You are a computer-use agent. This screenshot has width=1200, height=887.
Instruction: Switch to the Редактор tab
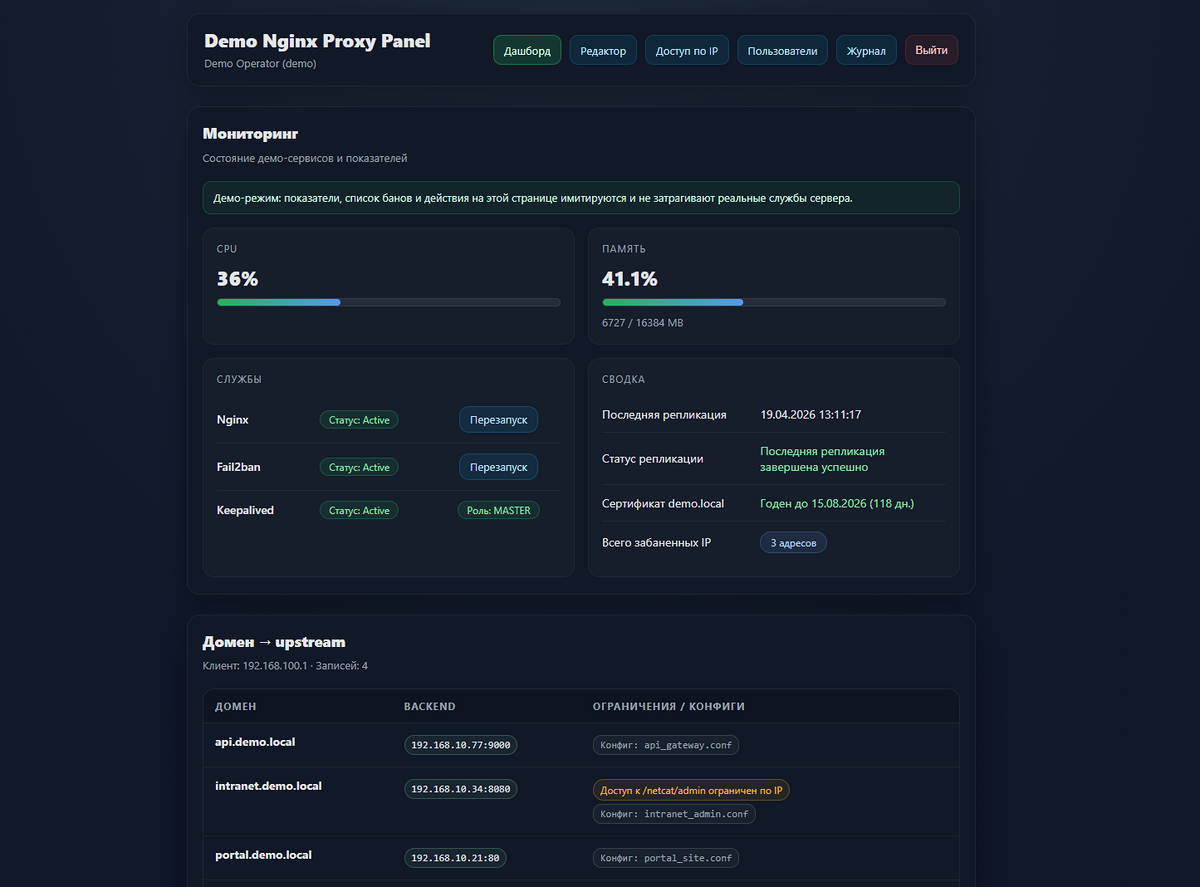pyautogui.click(x=603, y=50)
